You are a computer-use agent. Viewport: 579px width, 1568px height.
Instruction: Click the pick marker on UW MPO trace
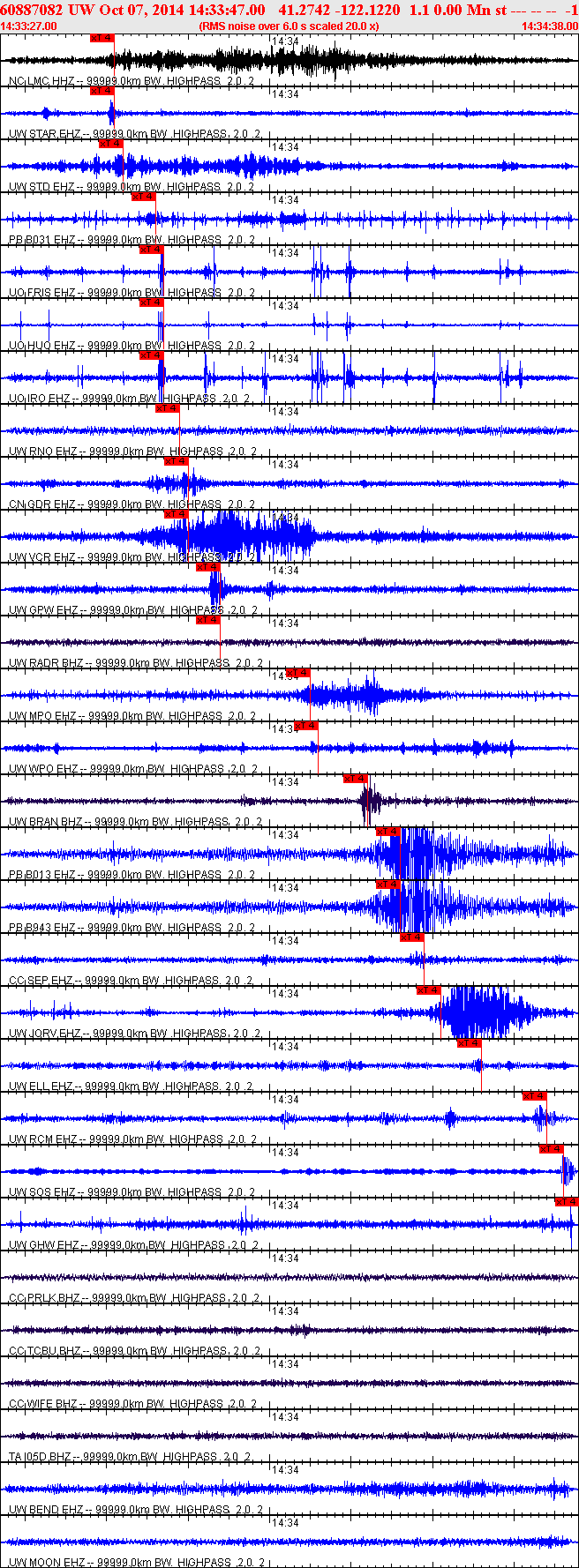(x=298, y=673)
